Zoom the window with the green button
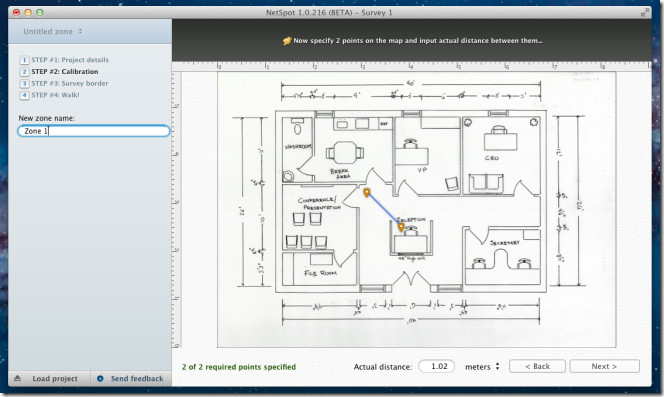This screenshot has width=664, height=397. click(x=39, y=12)
